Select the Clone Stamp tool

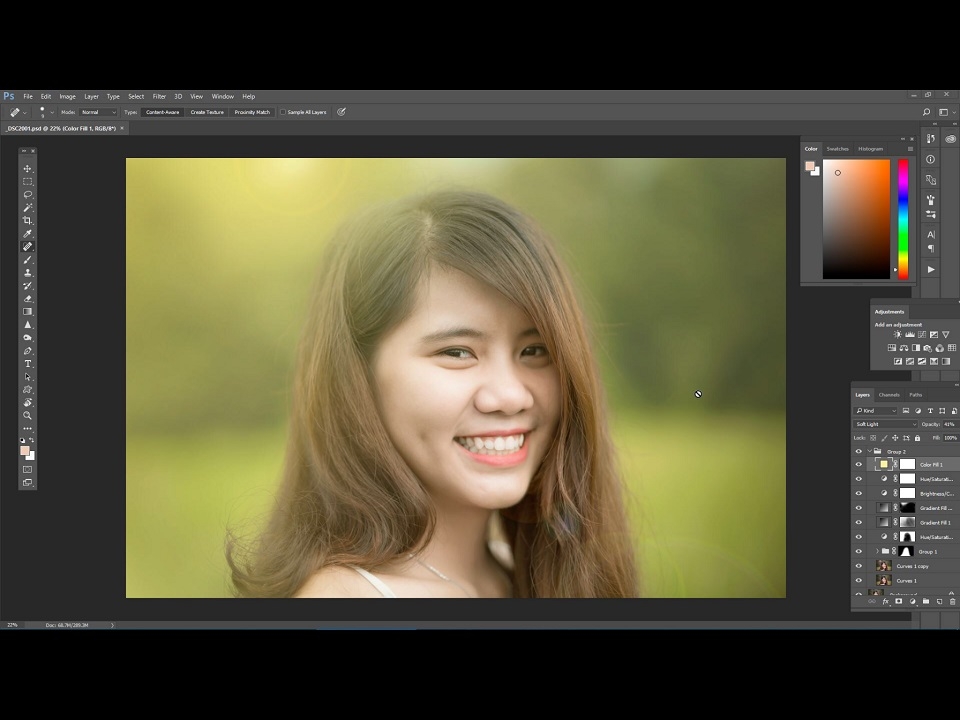click(x=28, y=273)
